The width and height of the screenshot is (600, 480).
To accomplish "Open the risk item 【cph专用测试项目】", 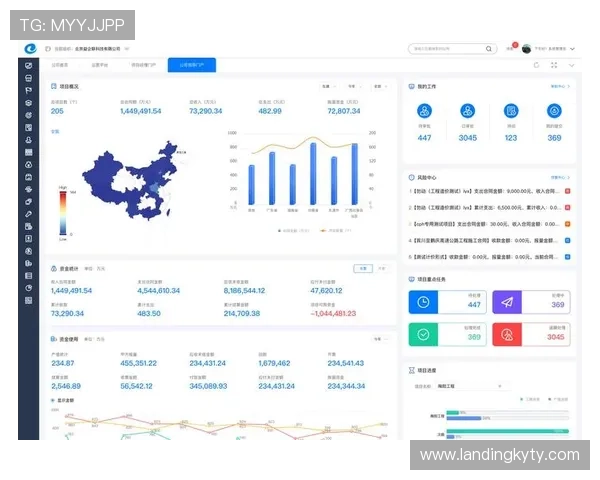I will tap(484, 224).
